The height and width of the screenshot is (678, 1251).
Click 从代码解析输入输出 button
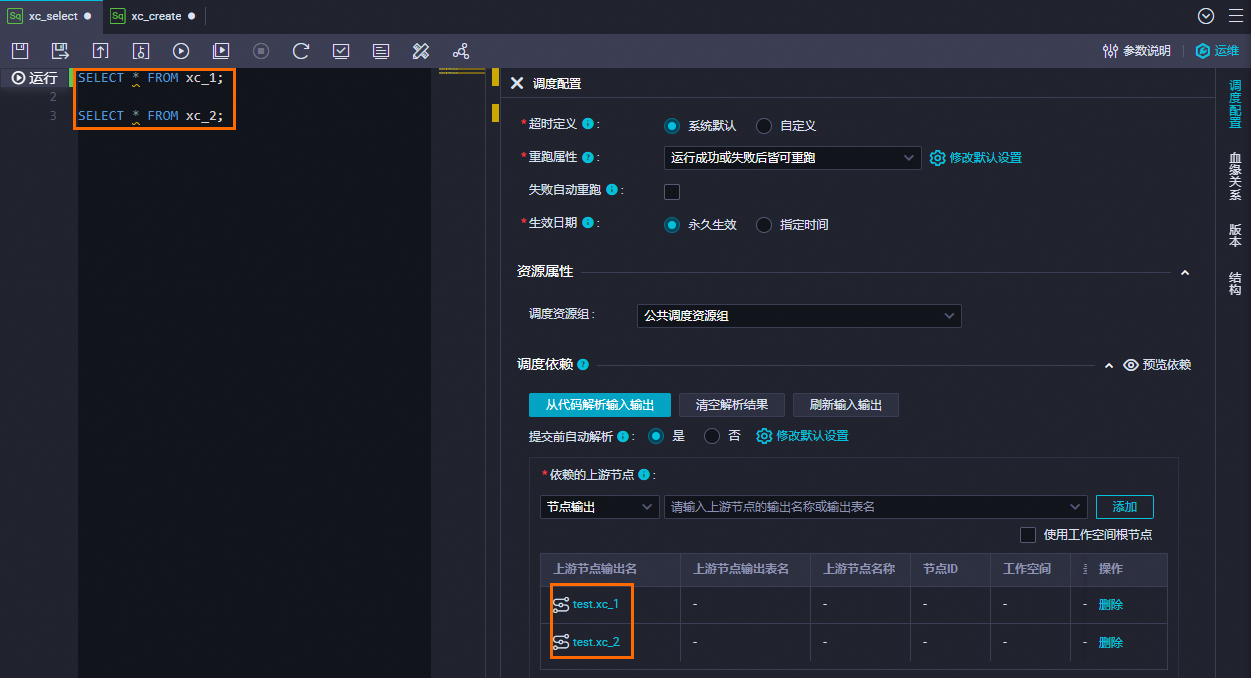click(x=600, y=405)
